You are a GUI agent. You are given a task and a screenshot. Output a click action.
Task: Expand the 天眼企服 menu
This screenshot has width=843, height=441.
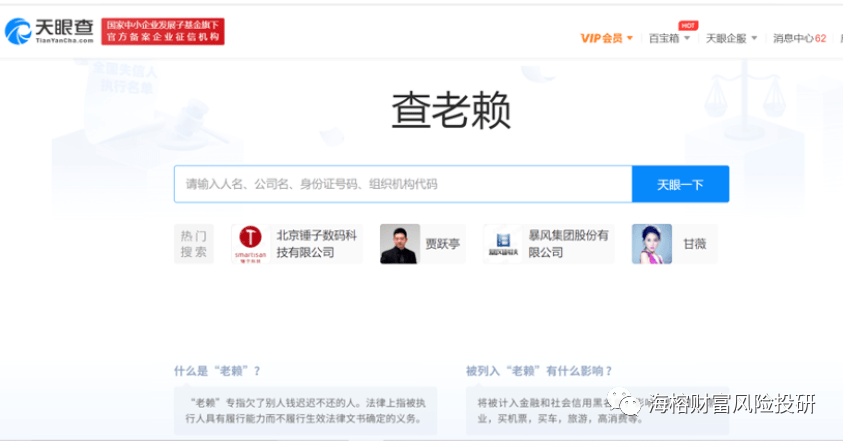[x=731, y=38]
